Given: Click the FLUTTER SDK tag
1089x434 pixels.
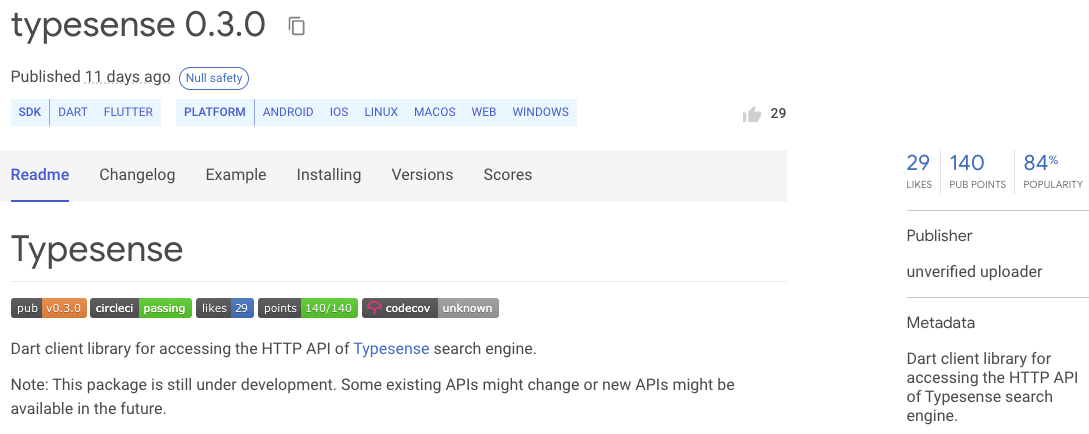Looking at the screenshot, I should (128, 112).
